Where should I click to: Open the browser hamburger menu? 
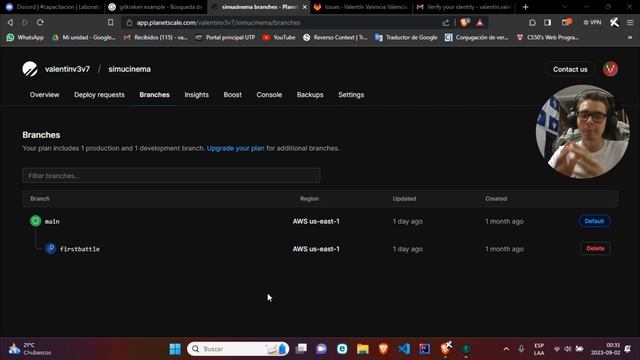pos(630,22)
